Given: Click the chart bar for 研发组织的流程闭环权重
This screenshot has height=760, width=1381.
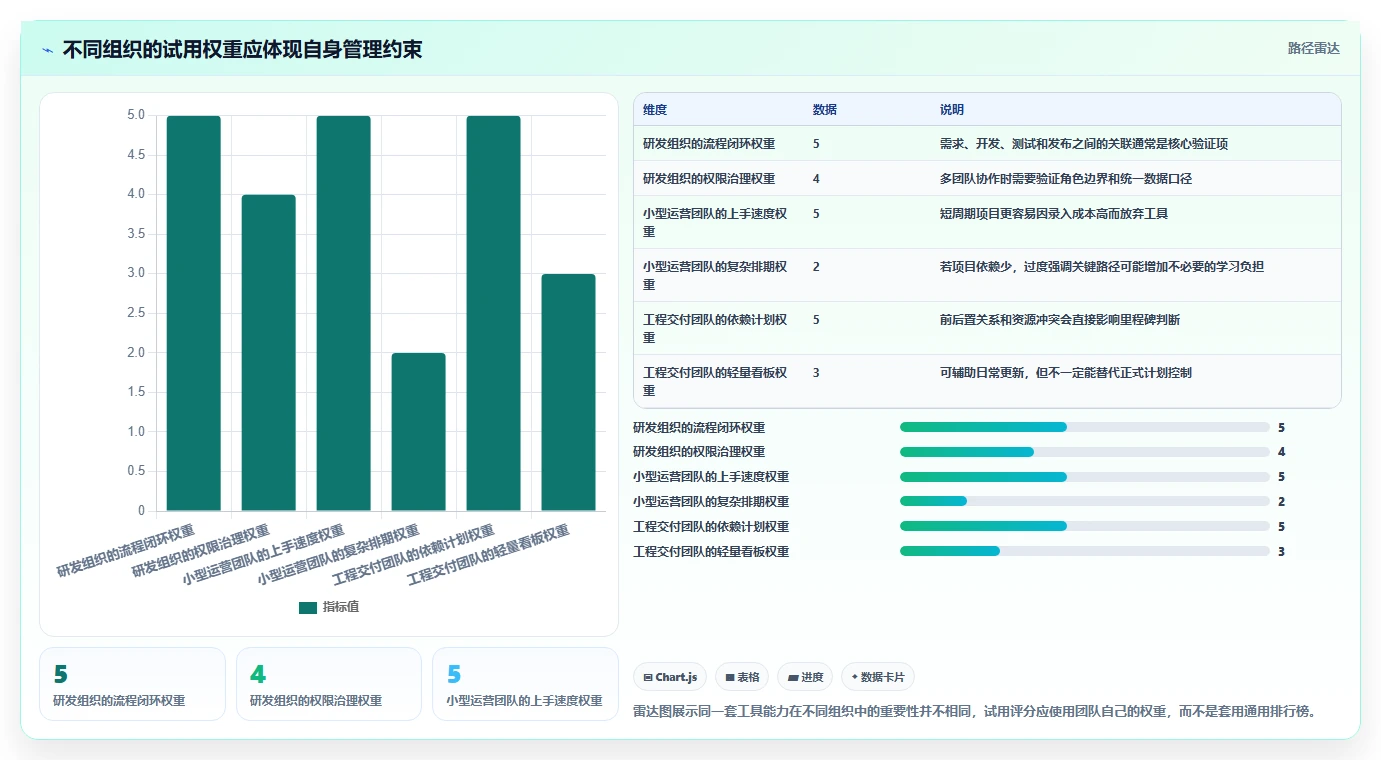Looking at the screenshot, I should [x=194, y=313].
